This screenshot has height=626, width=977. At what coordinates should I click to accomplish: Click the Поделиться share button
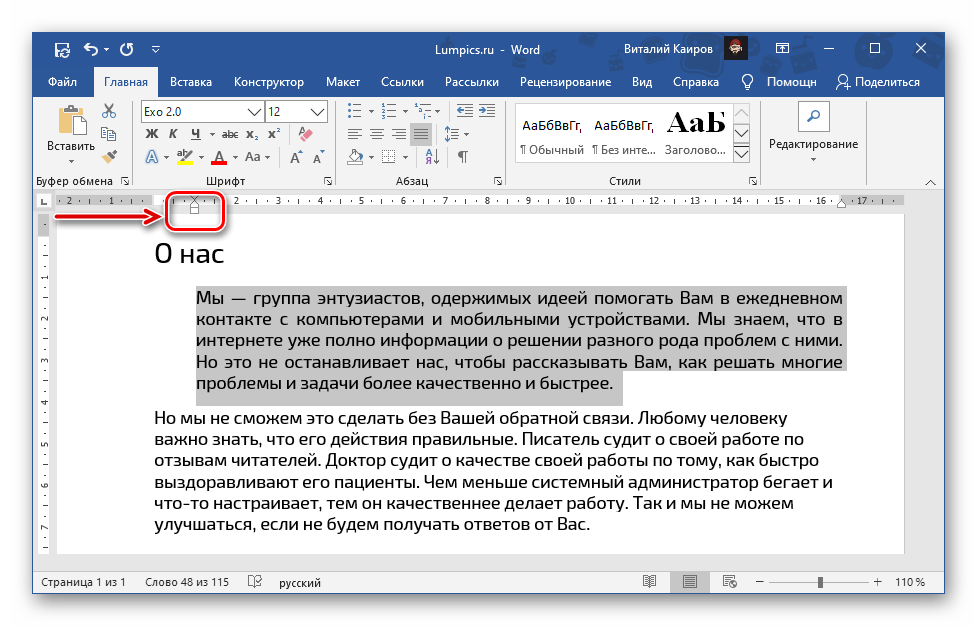coord(878,82)
